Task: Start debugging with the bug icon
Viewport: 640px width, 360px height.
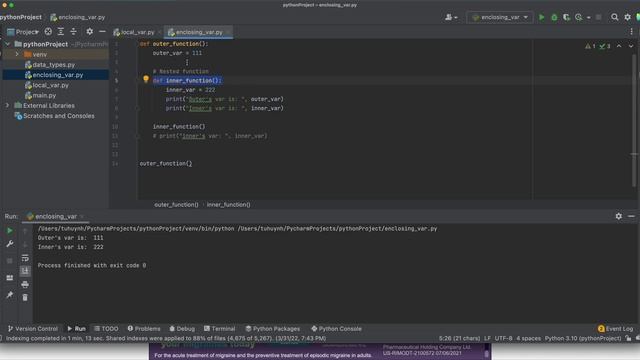Action: (x=554, y=17)
